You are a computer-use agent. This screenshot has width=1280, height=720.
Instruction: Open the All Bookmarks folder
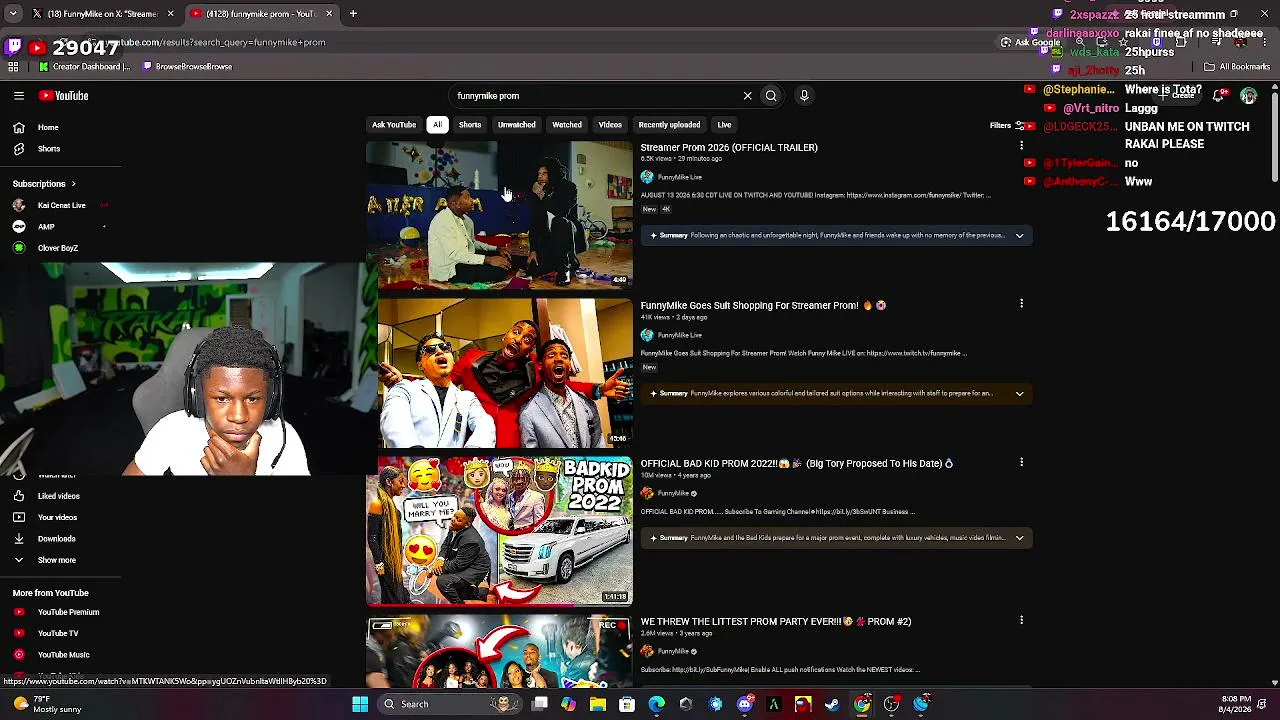[x=1237, y=67]
